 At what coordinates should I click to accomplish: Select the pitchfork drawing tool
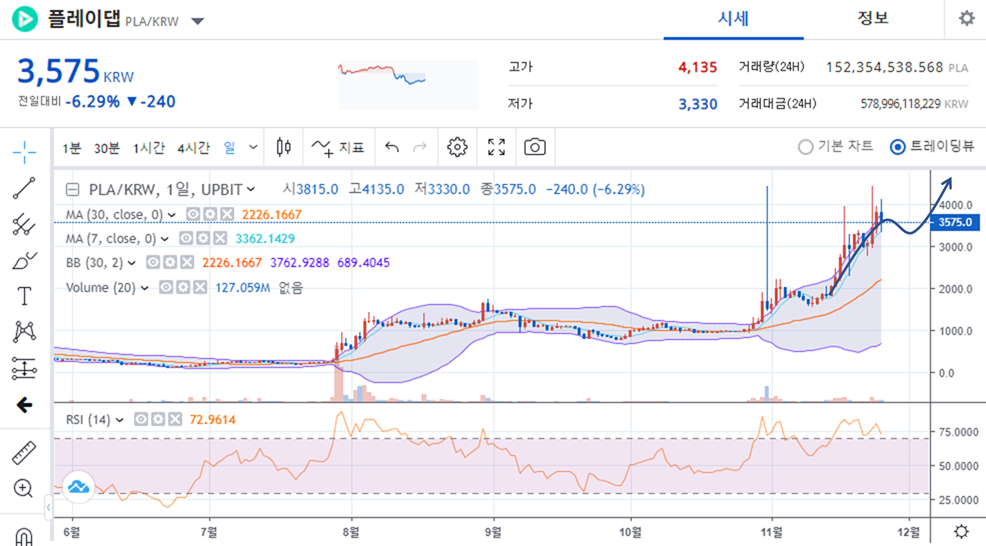tap(25, 225)
